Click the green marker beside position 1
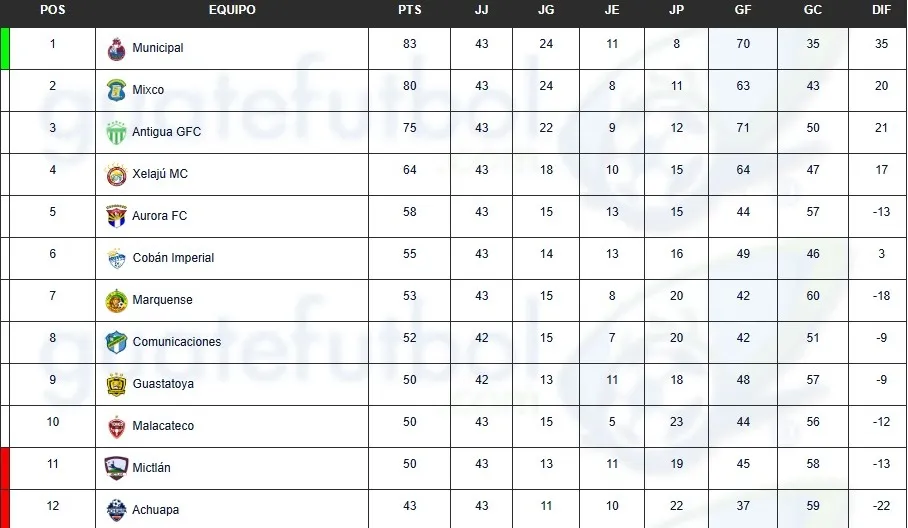Screen dimensions: 908x528 pos(5,48)
